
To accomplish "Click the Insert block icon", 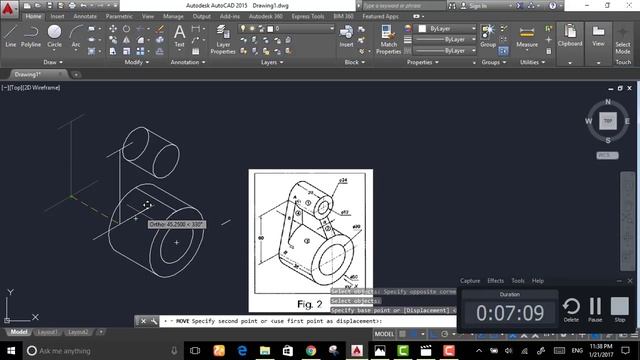I will tap(346, 36).
